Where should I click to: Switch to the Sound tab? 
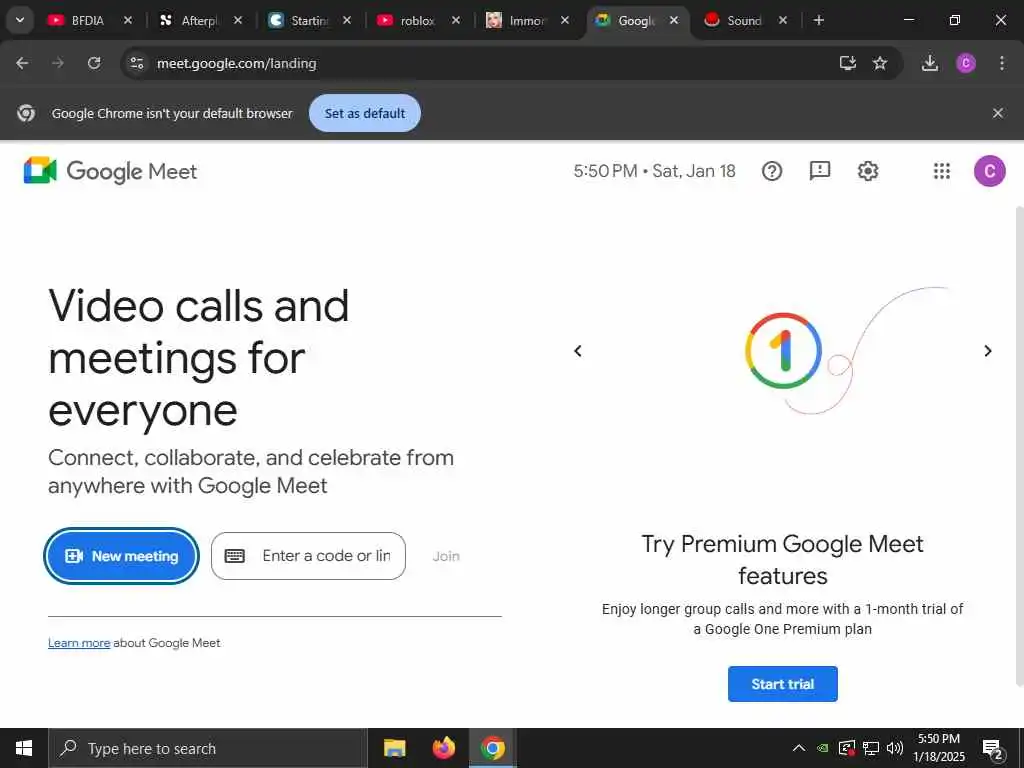744,20
